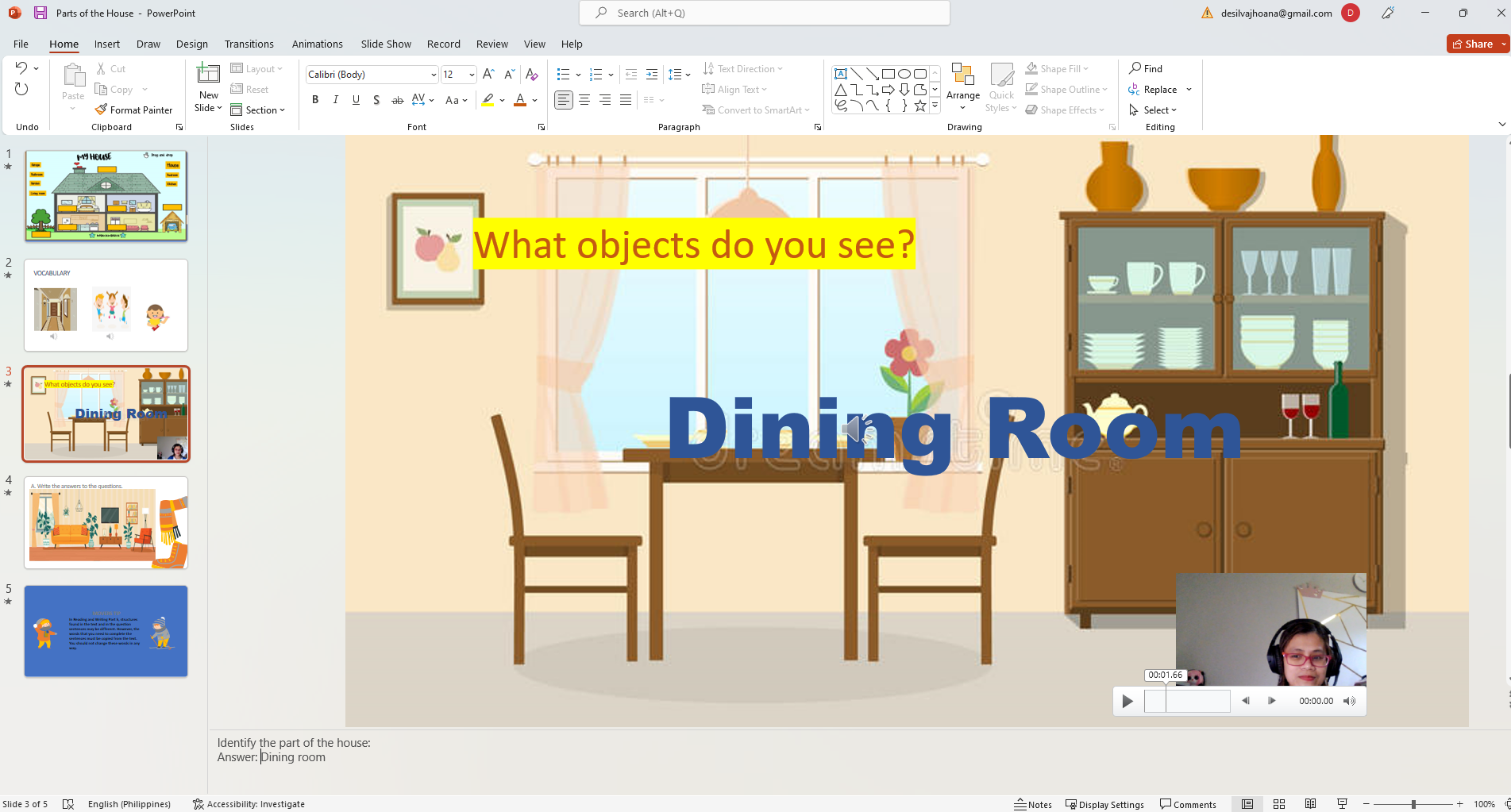
Task: Increase font size with the A-up icon
Action: 489,74
